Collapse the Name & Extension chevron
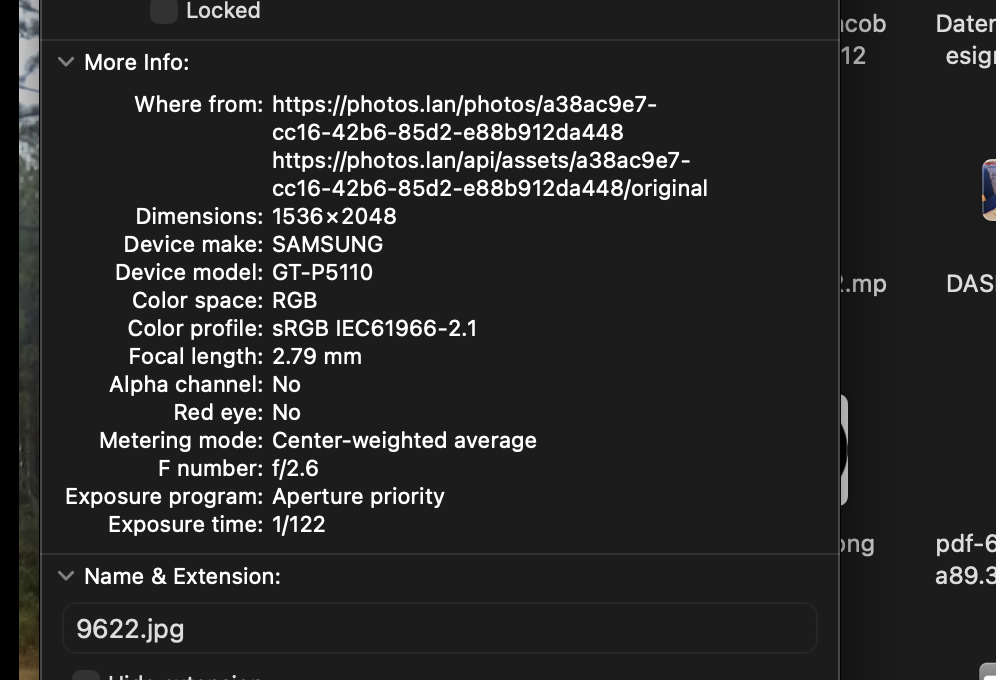996x680 pixels. coord(66,576)
